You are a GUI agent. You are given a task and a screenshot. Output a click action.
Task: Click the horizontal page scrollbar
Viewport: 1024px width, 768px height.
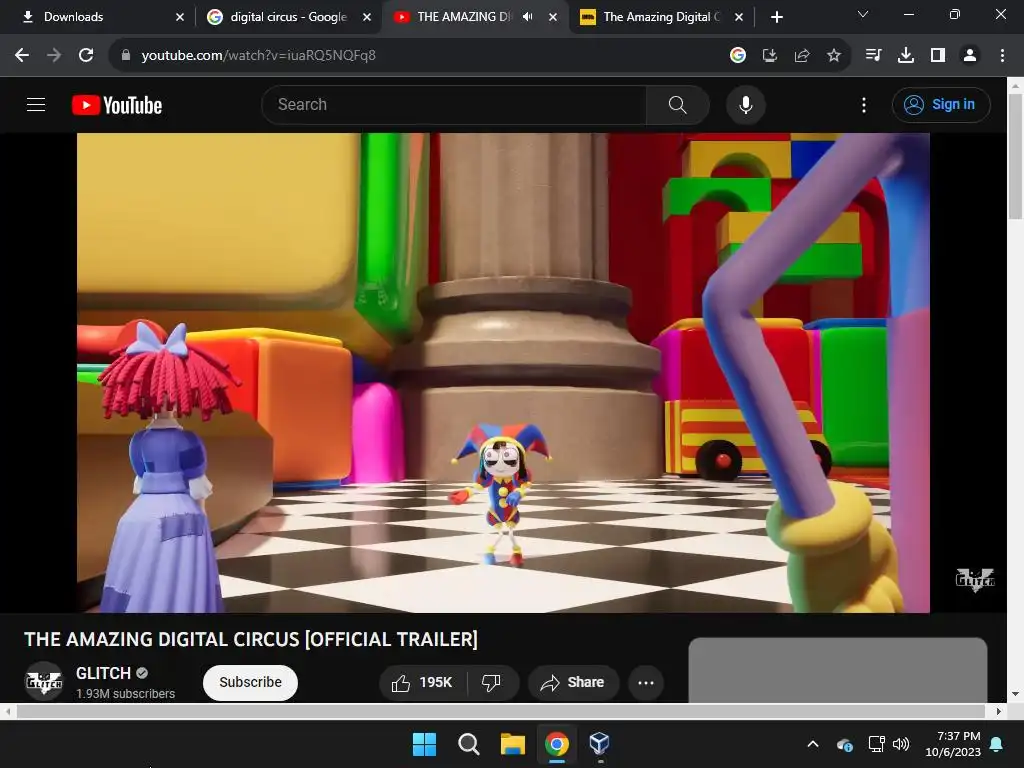click(x=503, y=711)
